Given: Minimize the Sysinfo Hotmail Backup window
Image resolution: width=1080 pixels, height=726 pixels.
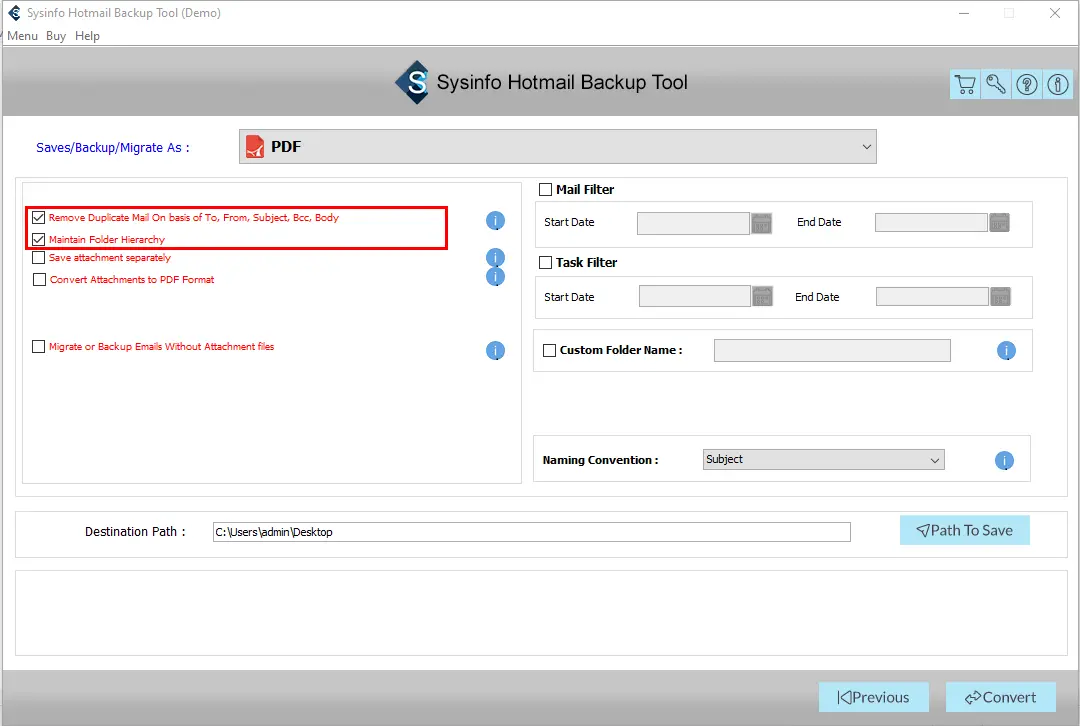Looking at the screenshot, I should pos(964,13).
